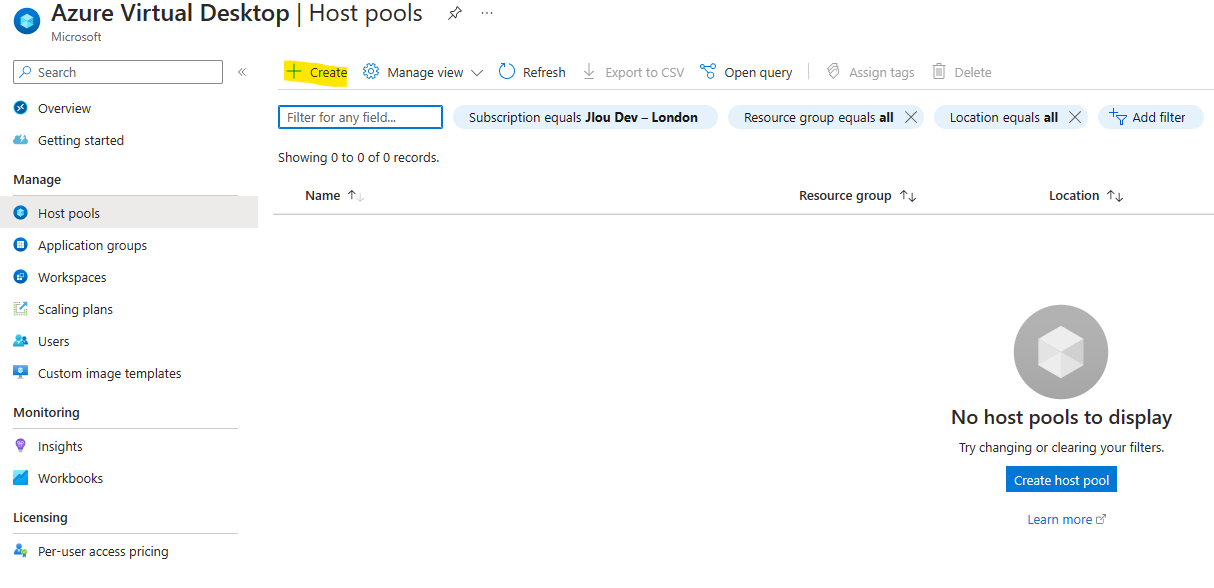1214x588 pixels.
Task: Click the plus Create icon
Action: pyautogui.click(x=293, y=71)
